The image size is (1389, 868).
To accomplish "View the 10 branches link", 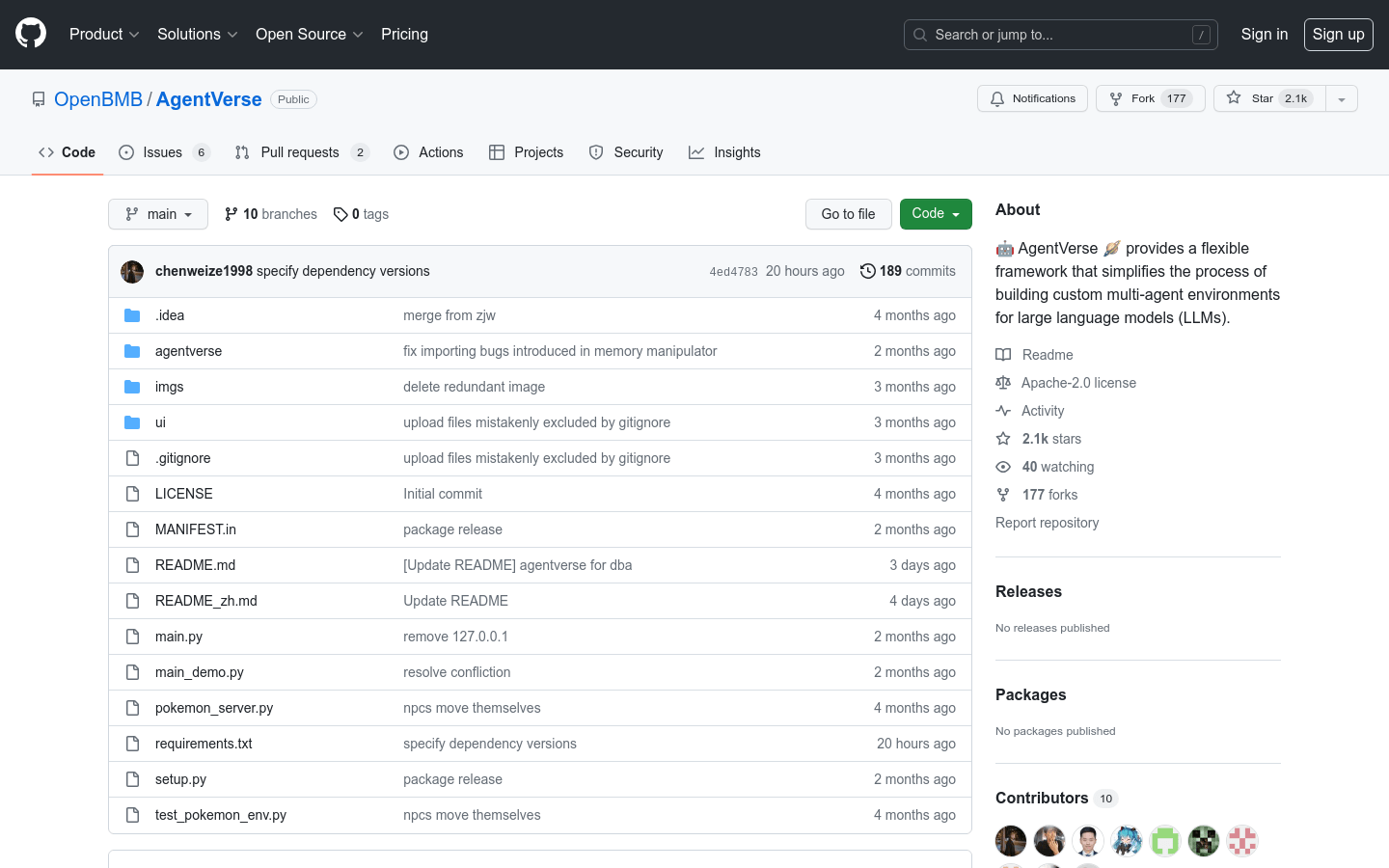I will pos(270,214).
